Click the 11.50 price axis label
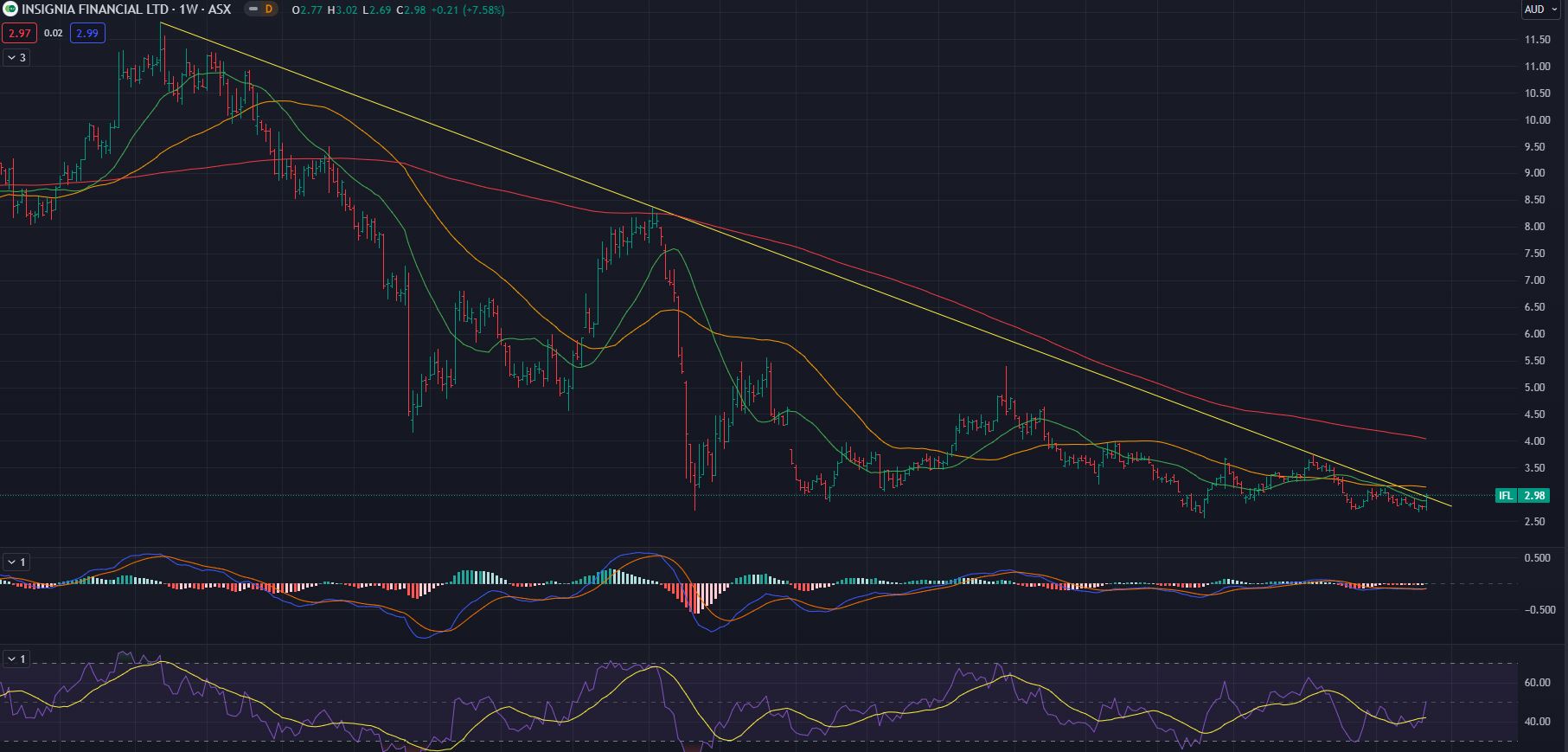 [x=1537, y=40]
